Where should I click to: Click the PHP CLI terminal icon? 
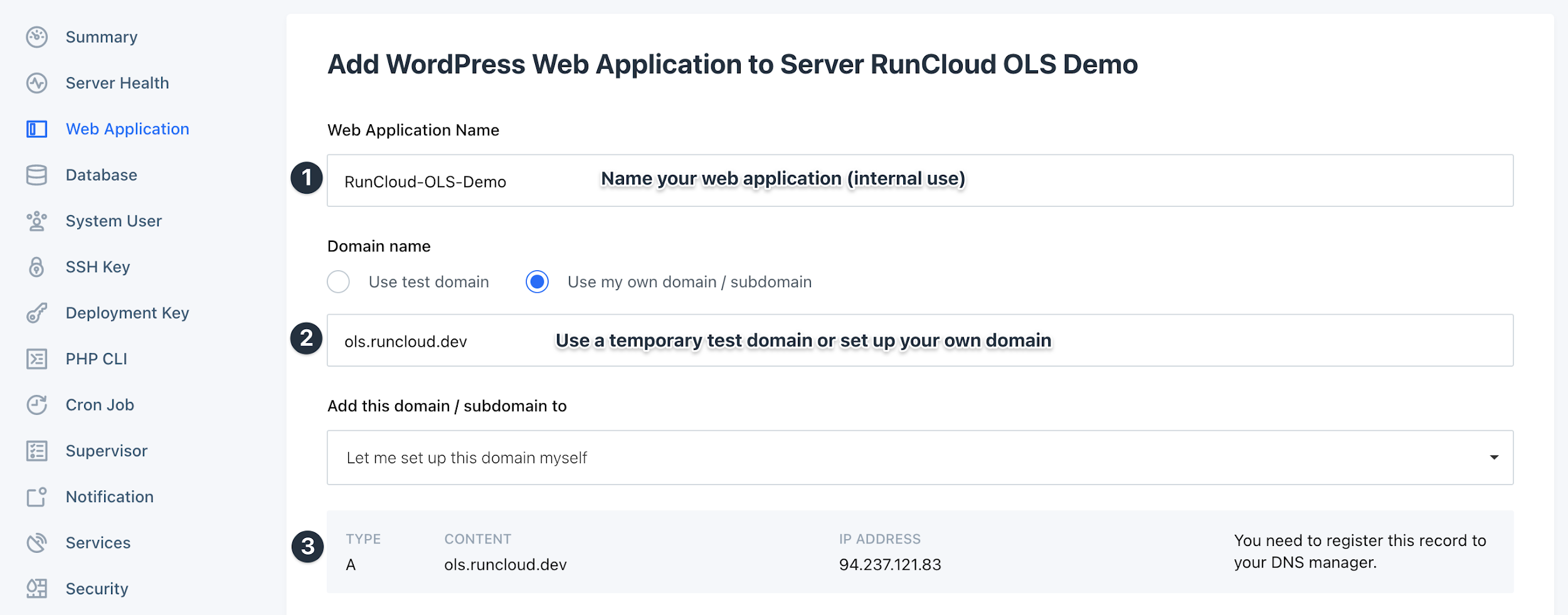pos(37,359)
